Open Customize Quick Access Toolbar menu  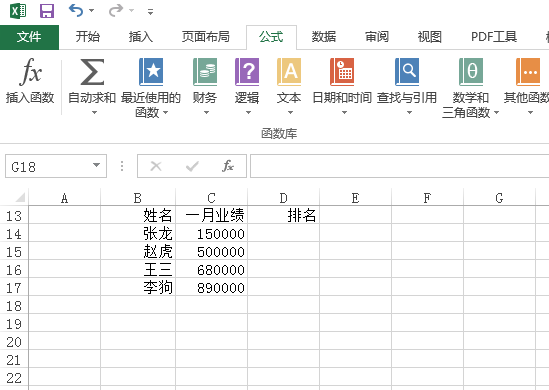151,12
